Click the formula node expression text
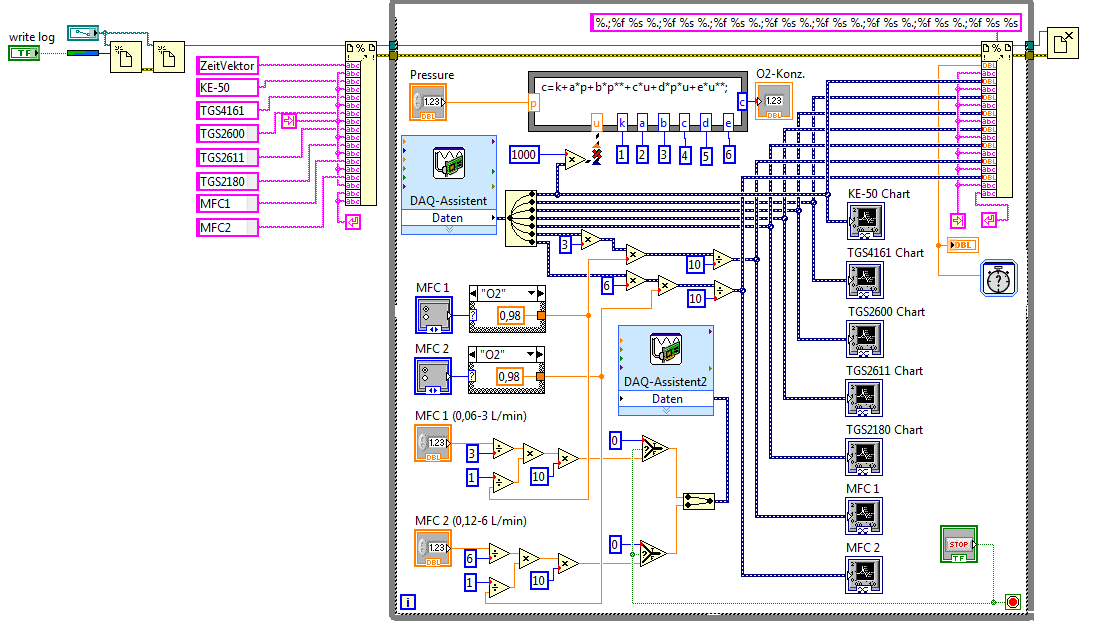This screenshot has width=1109, height=626. [x=634, y=88]
